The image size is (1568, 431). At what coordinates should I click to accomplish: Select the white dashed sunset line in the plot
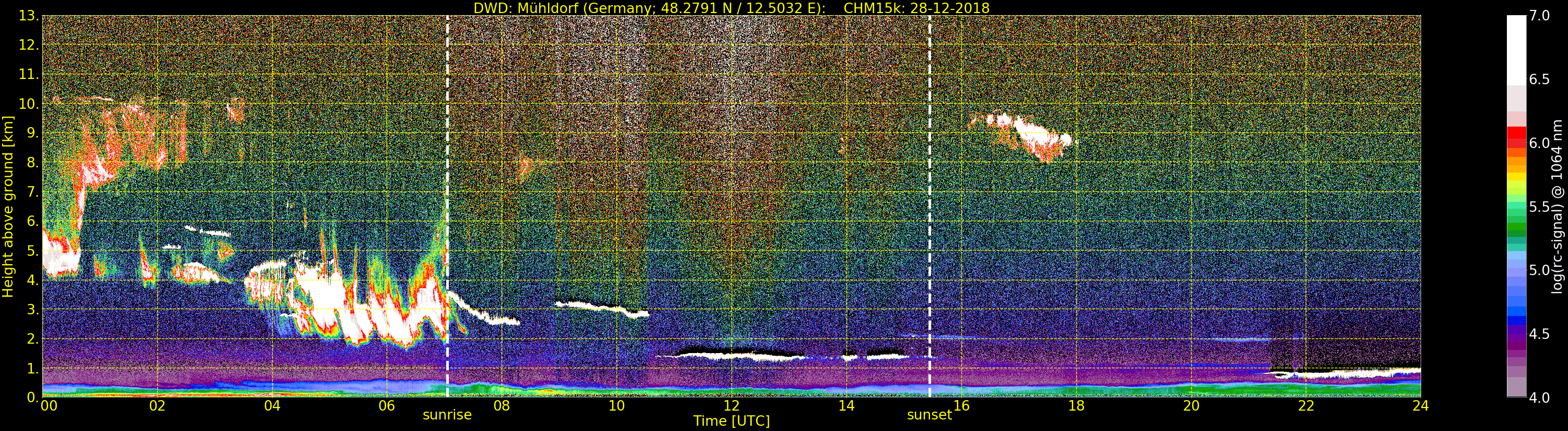pyautogui.click(x=930, y=206)
